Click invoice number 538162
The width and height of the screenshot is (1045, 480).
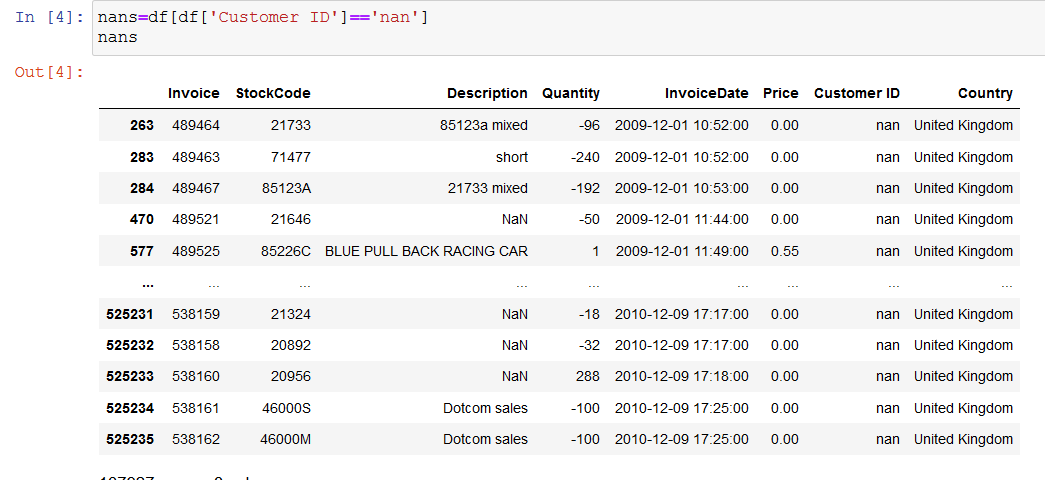[196, 439]
